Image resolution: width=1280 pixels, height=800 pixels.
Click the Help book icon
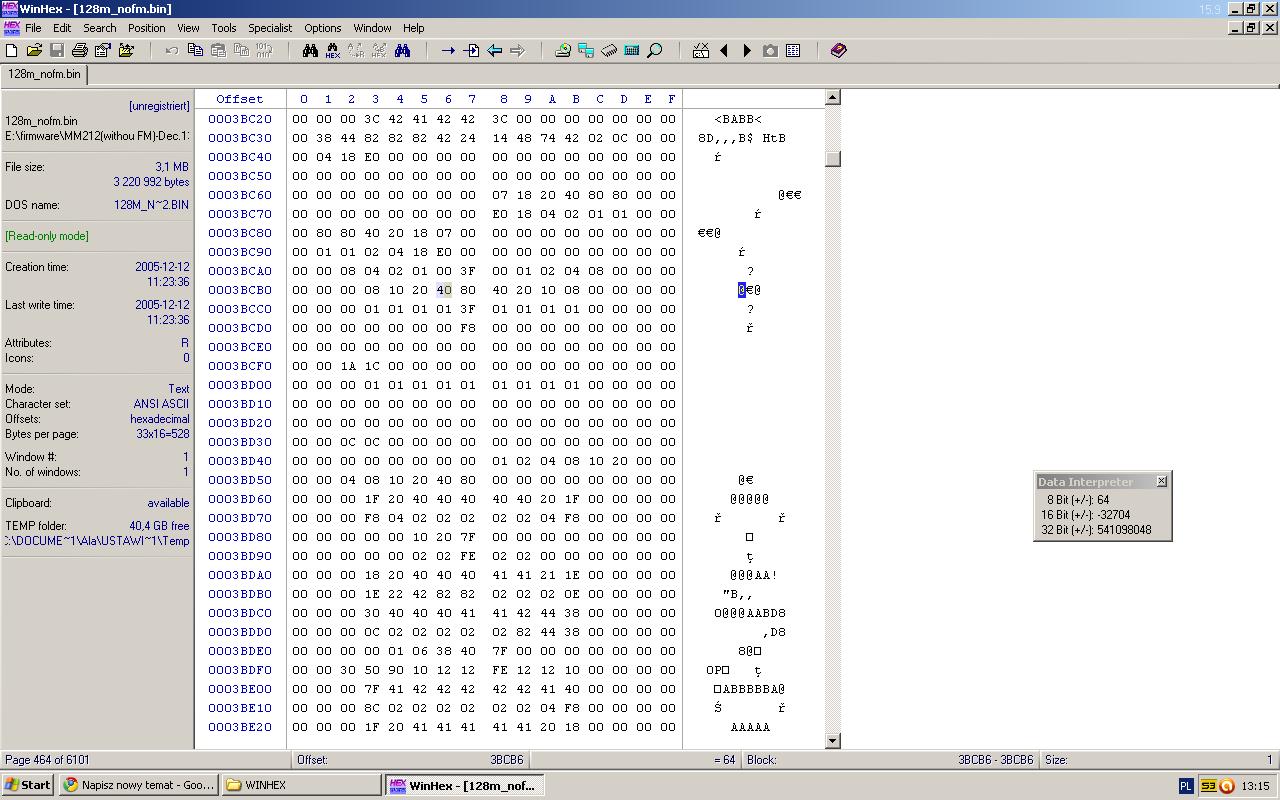pos(839,50)
